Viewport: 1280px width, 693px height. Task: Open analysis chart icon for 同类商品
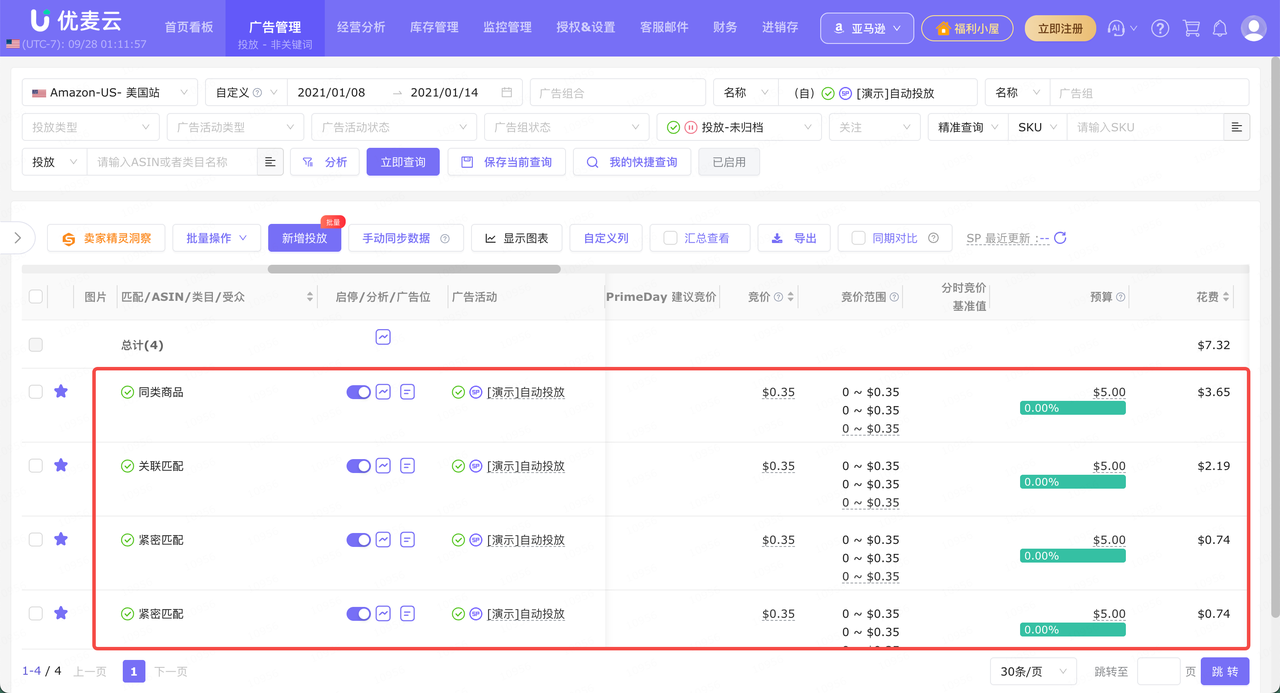coord(383,392)
